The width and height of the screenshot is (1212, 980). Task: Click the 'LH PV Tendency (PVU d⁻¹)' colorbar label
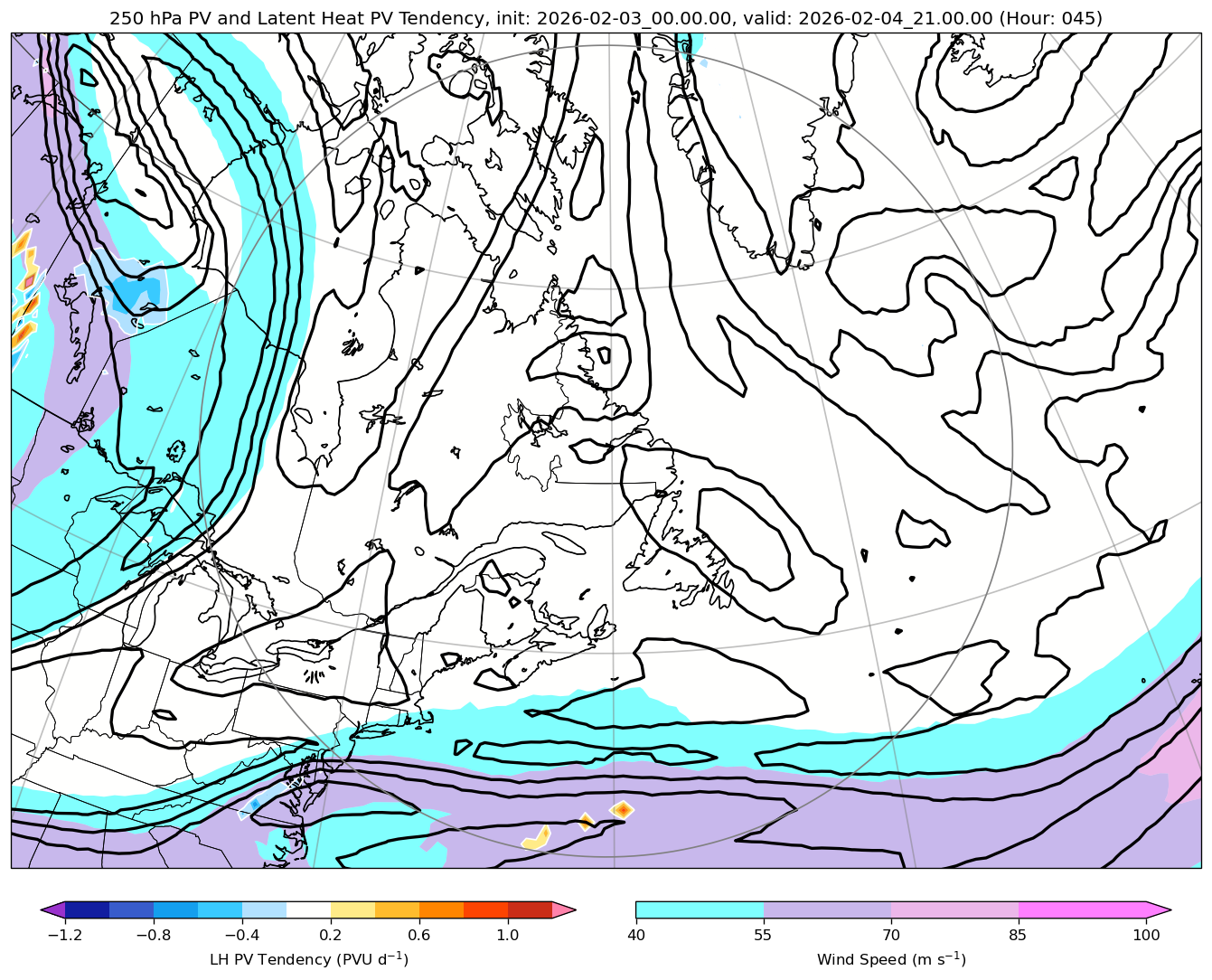tap(308, 959)
